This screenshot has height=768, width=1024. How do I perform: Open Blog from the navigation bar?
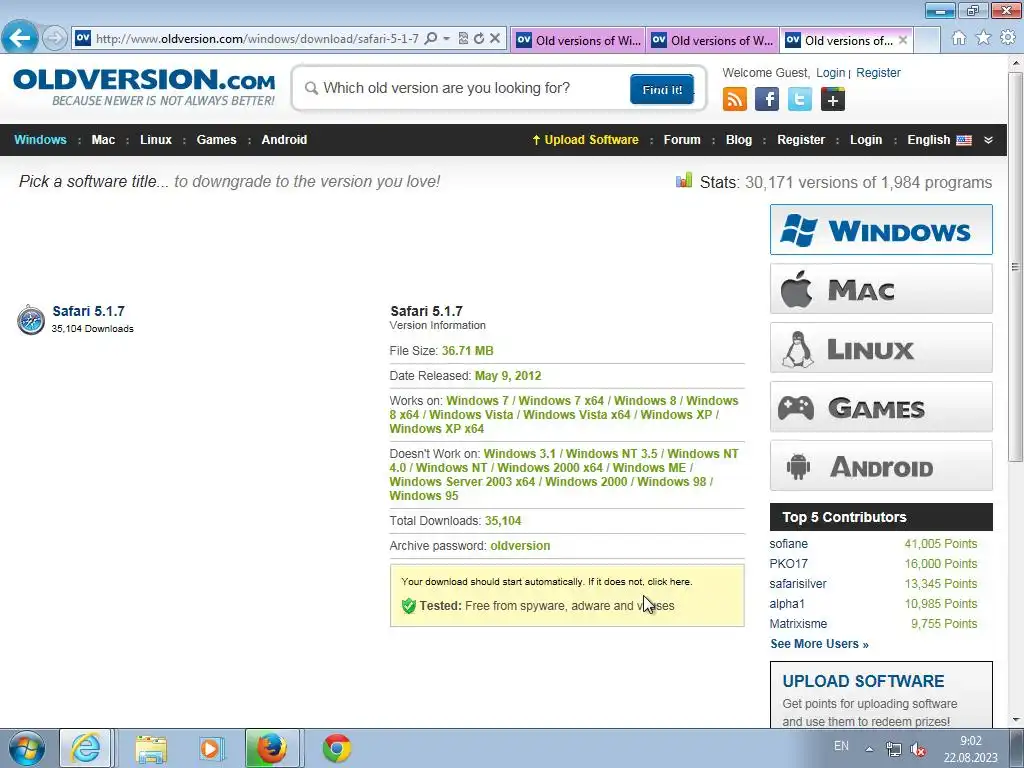click(x=739, y=140)
